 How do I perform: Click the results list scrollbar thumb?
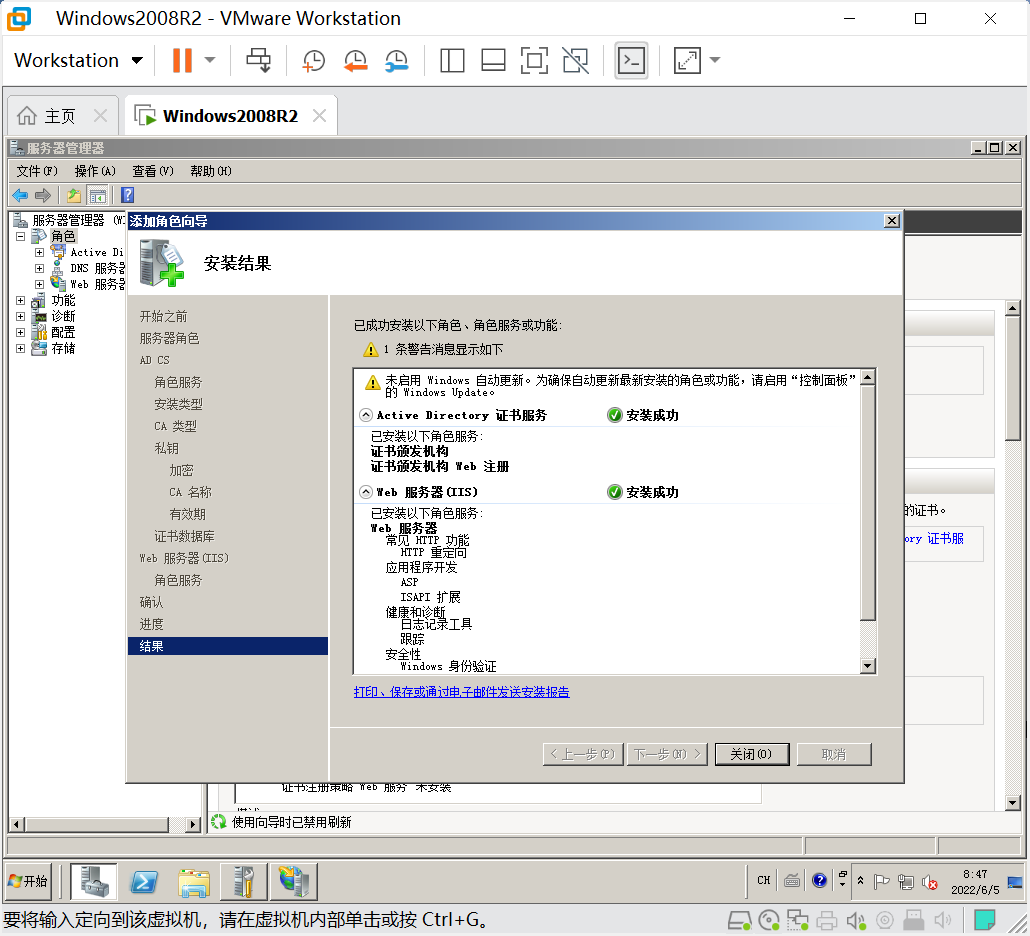pos(868,502)
